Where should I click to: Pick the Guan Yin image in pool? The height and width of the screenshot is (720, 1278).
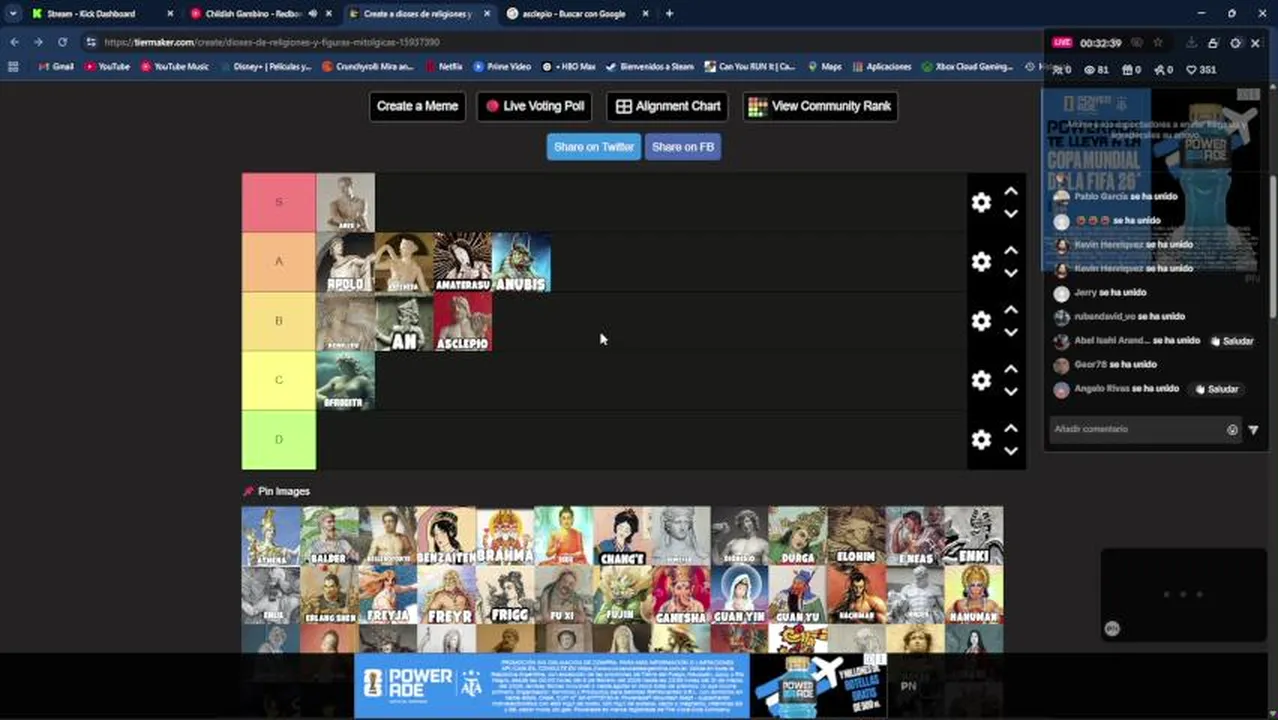(x=739, y=594)
